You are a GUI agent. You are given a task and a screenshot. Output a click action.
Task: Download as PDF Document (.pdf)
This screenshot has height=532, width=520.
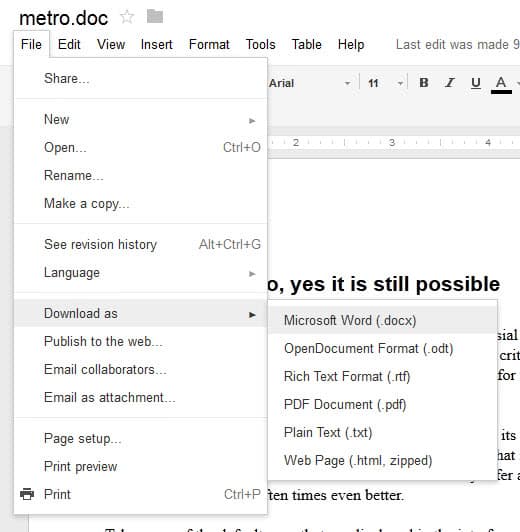382,404
